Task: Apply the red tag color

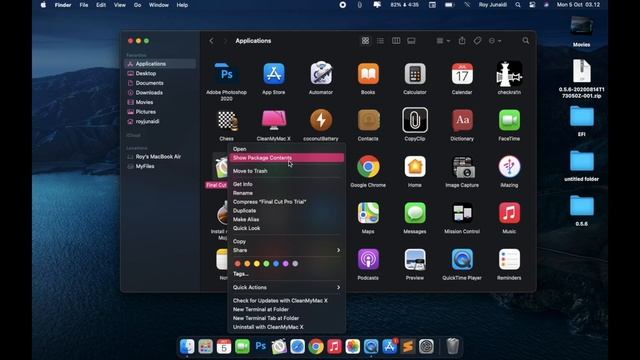Action: [x=238, y=264]
